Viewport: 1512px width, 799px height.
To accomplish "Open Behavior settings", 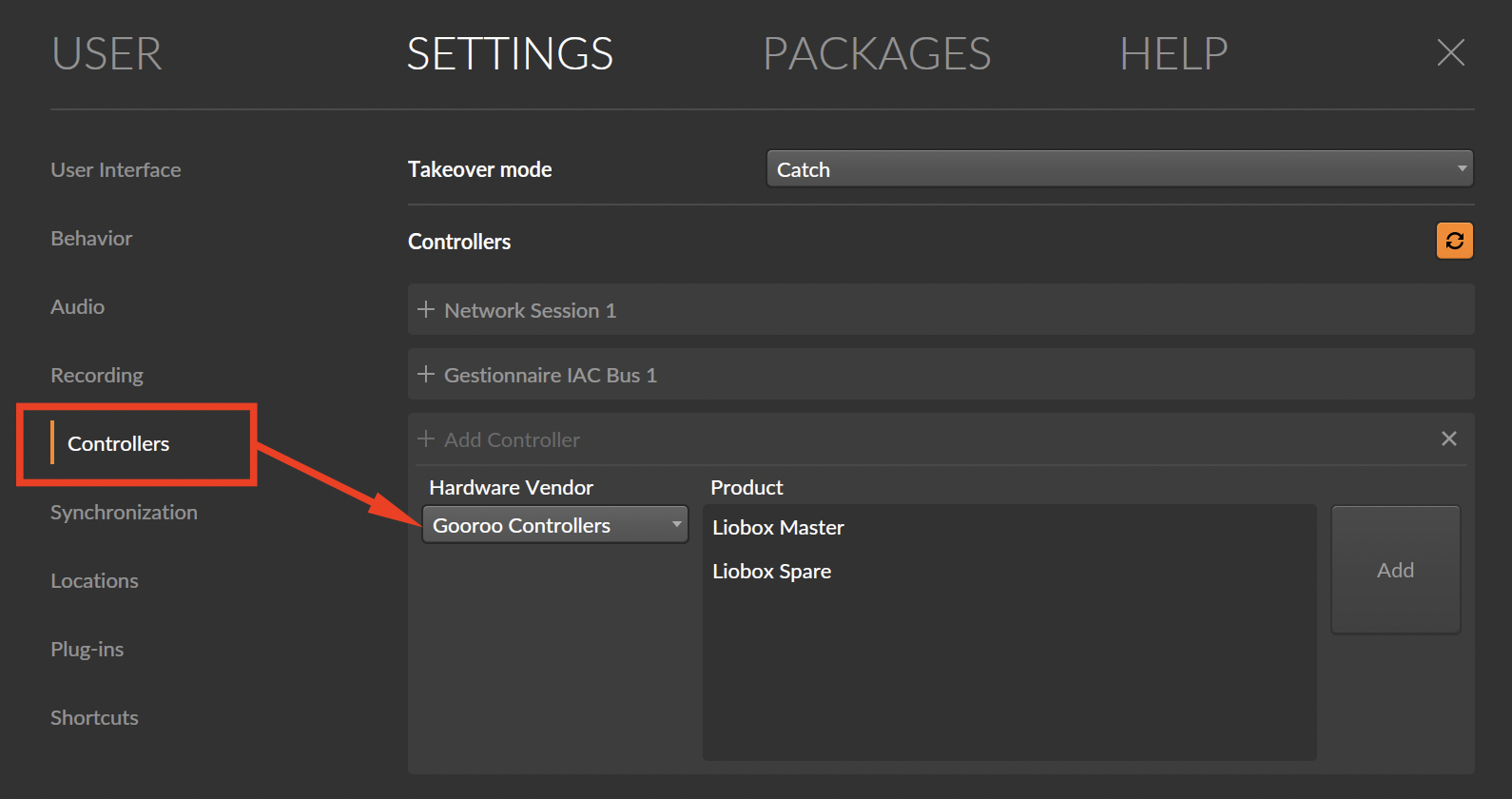I will point(91,238).
